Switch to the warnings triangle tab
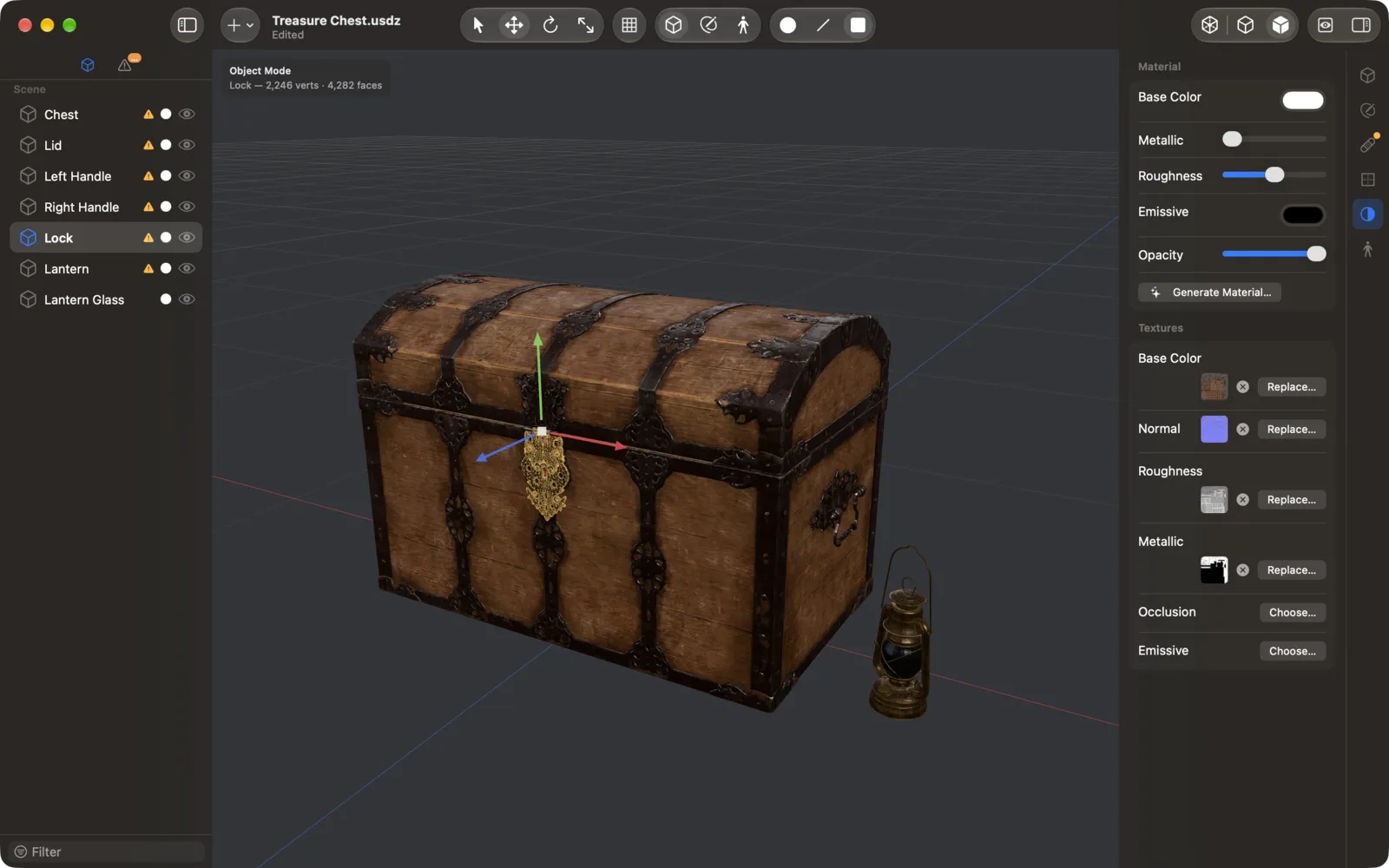This screenshot has height=868, width=1389. tap(125, 65)
